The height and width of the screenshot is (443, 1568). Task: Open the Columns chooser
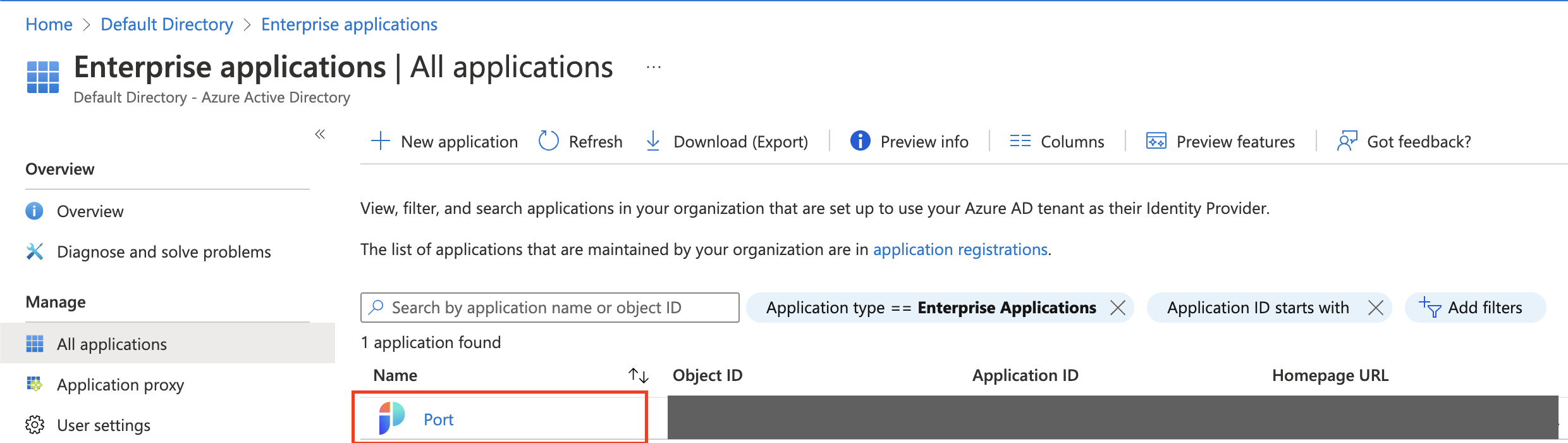[x=1057, y=142]
